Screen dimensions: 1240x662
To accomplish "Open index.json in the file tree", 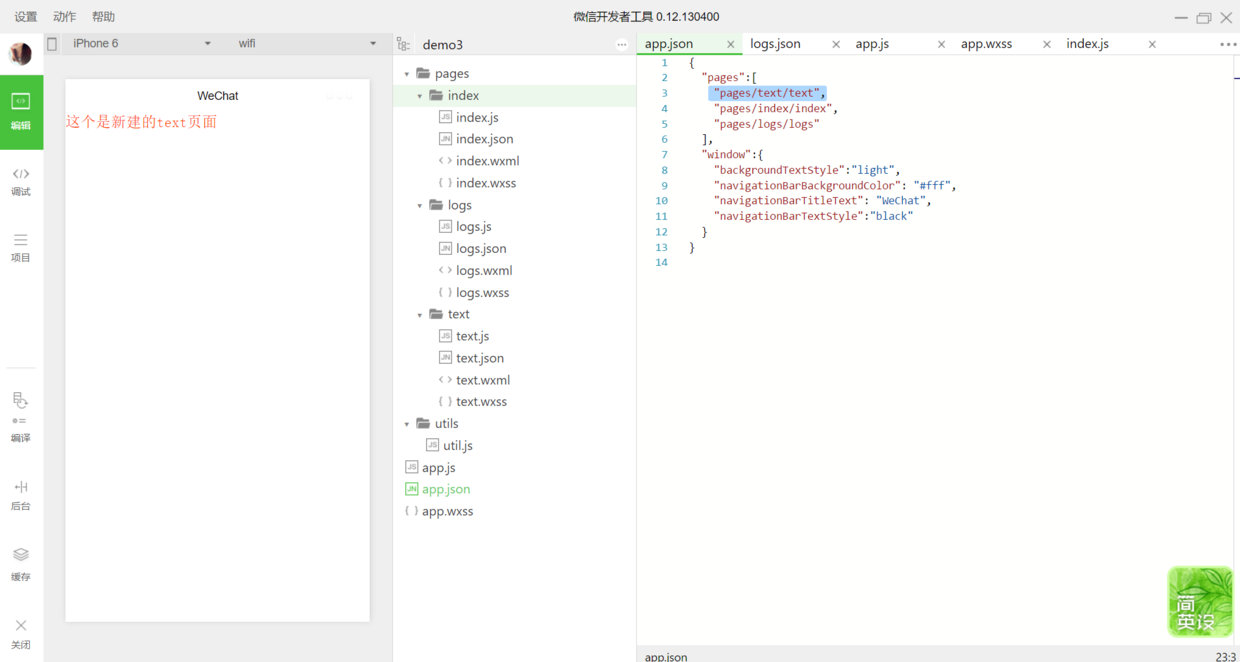I will coord(485,139).
